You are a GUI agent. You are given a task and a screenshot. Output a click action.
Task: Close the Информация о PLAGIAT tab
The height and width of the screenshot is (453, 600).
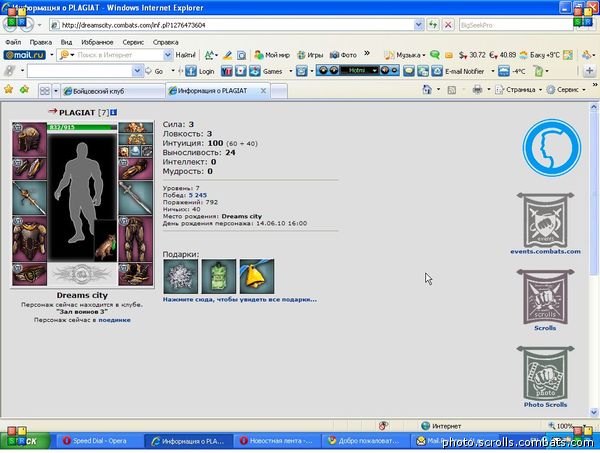263,91
